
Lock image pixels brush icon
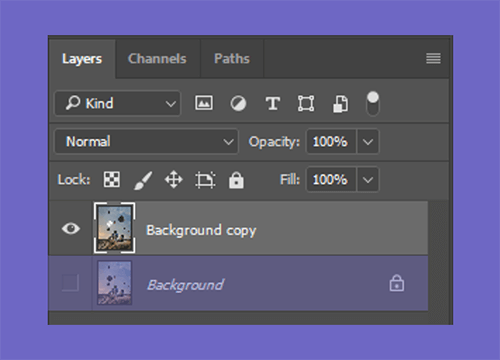[x=143, y=180]
